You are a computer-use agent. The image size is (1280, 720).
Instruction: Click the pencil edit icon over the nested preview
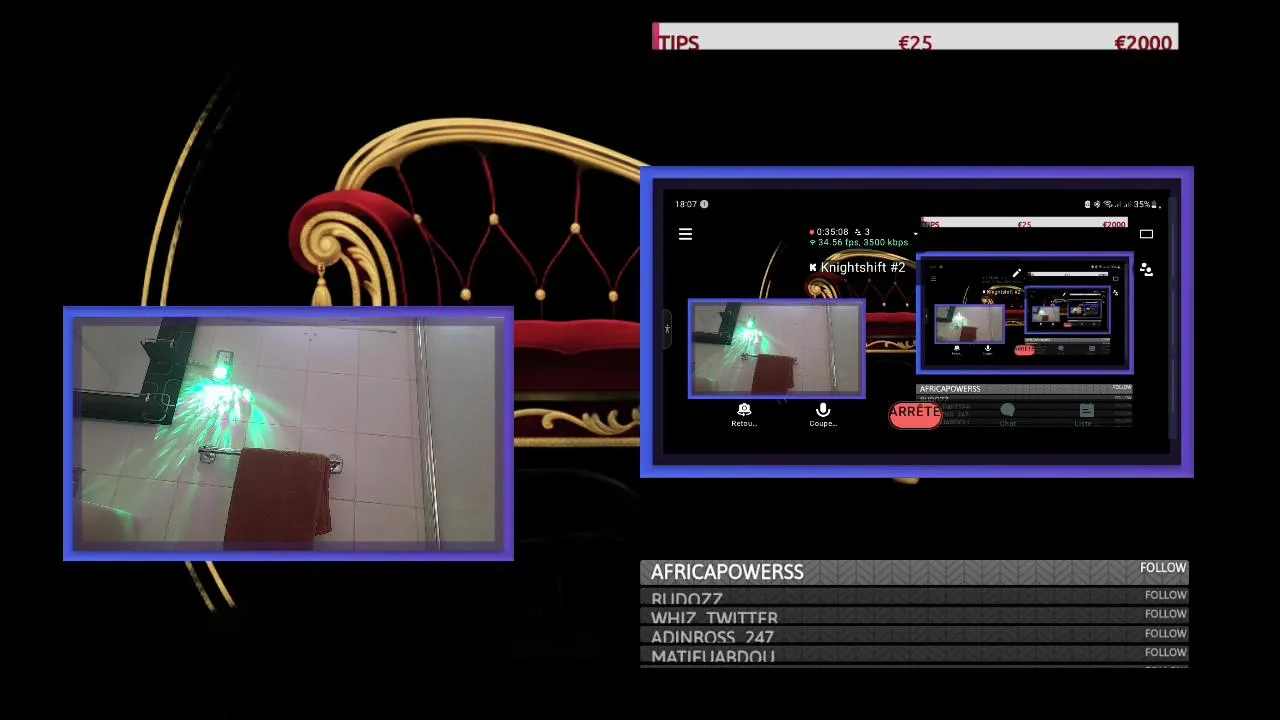(1016, 273)
